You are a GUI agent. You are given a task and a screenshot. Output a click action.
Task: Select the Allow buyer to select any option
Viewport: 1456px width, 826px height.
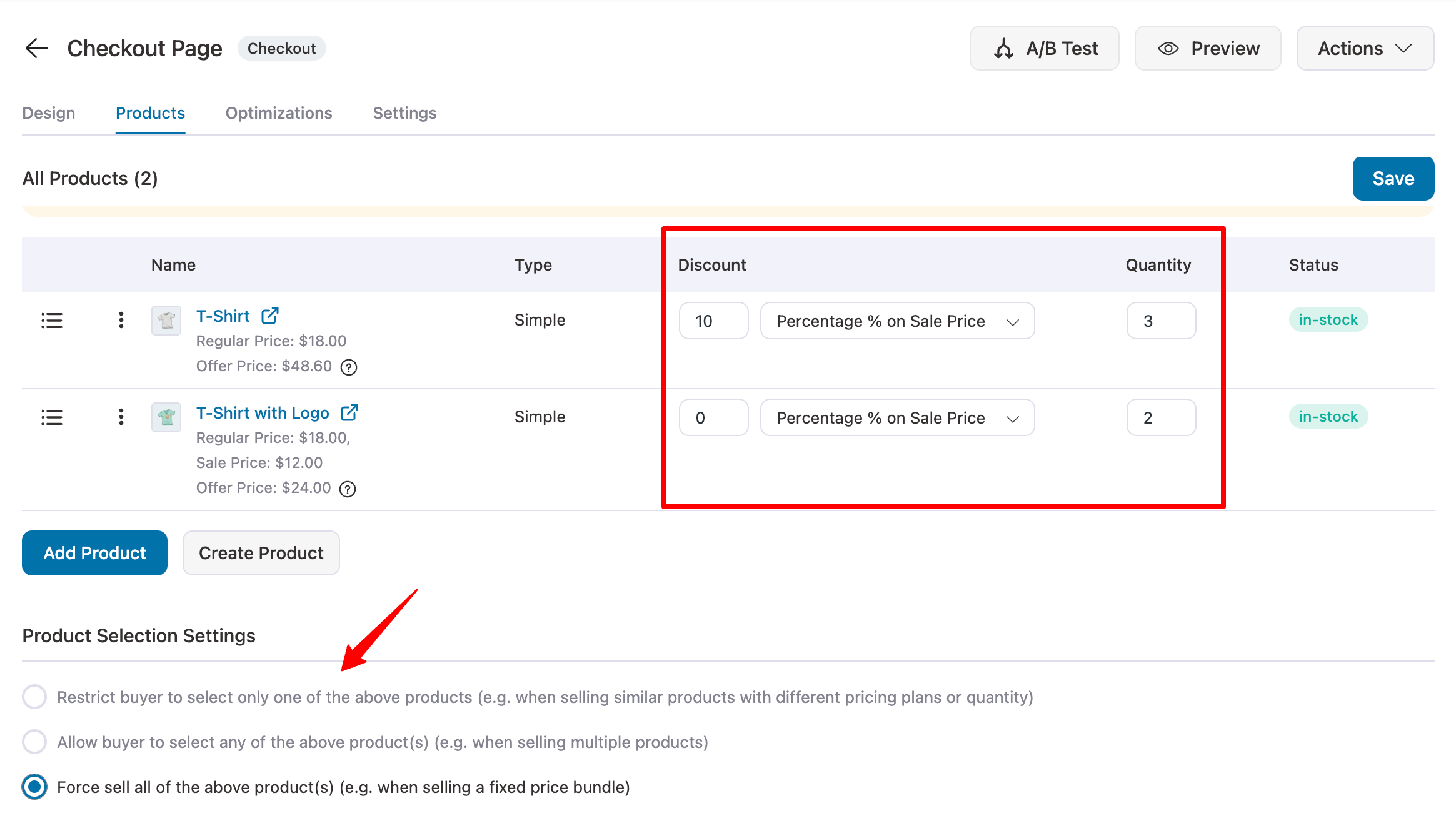(34, 742)
